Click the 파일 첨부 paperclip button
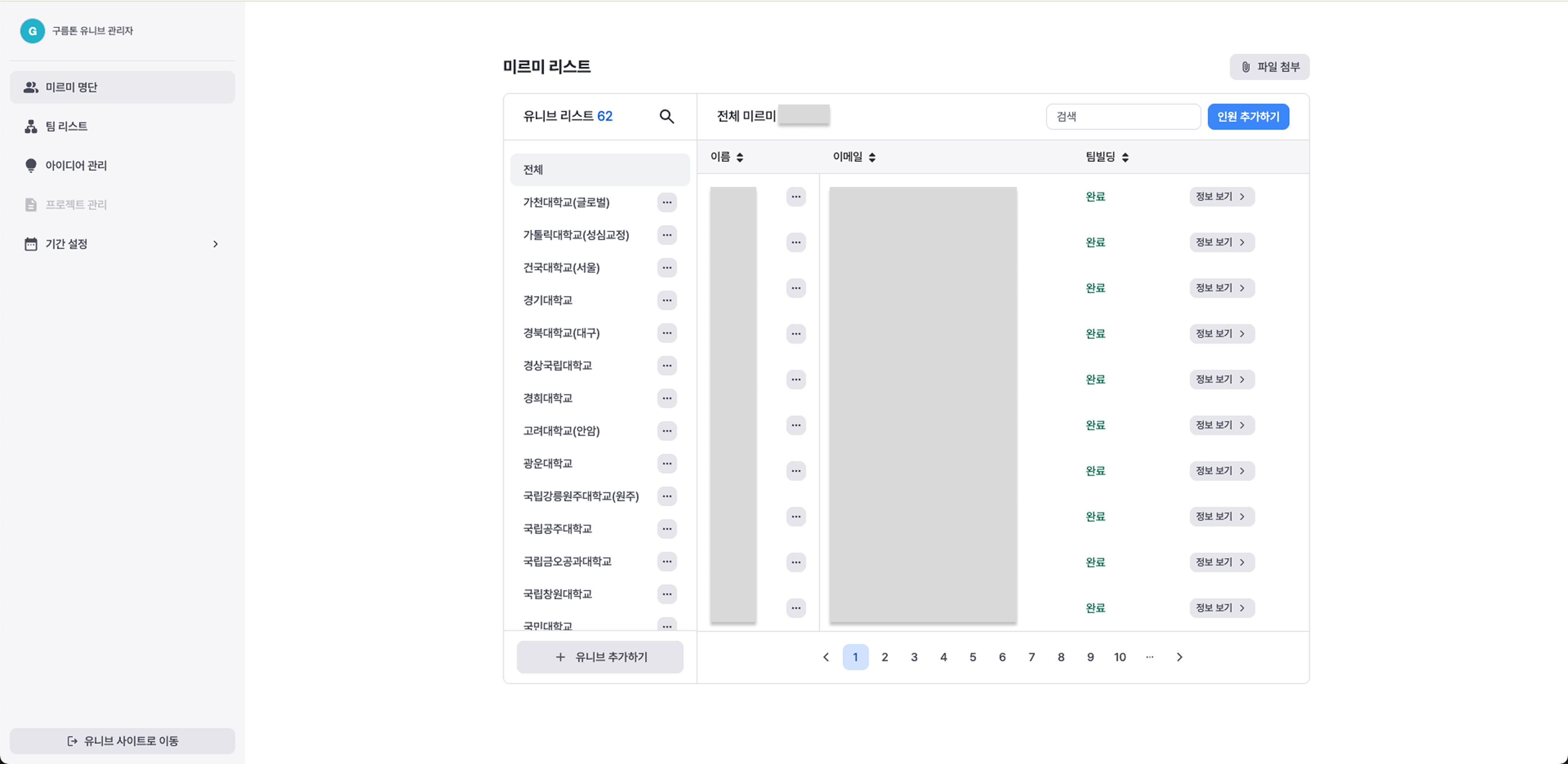 [x=1269, y=67]
